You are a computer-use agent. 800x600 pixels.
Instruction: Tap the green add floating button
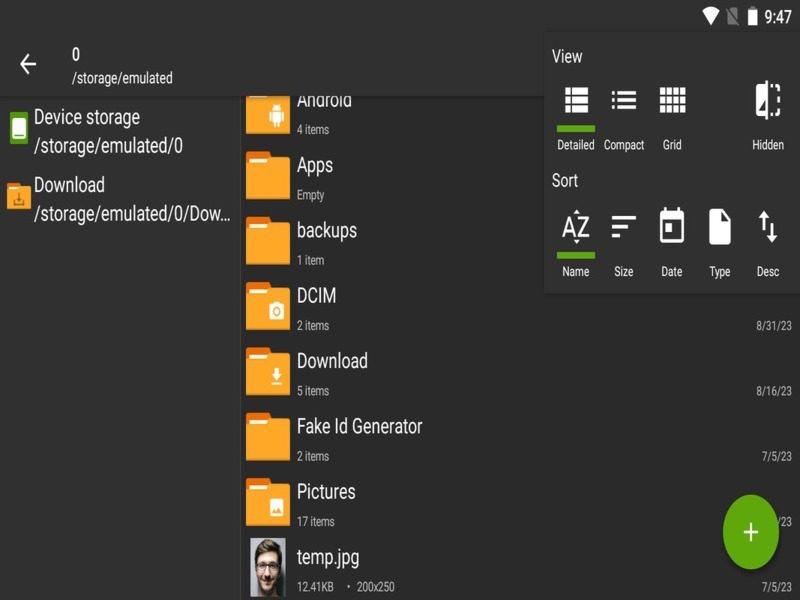click(x=750, y=532)
